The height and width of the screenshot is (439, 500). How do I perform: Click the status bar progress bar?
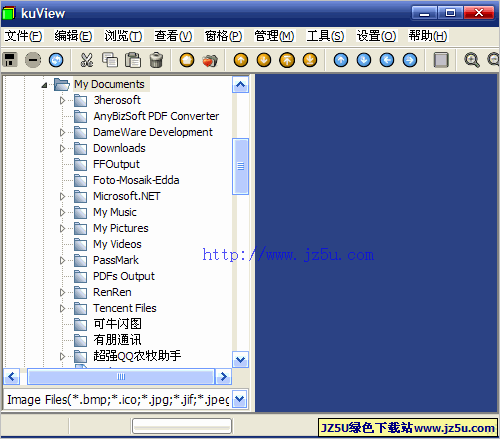[x=182, y=426]
